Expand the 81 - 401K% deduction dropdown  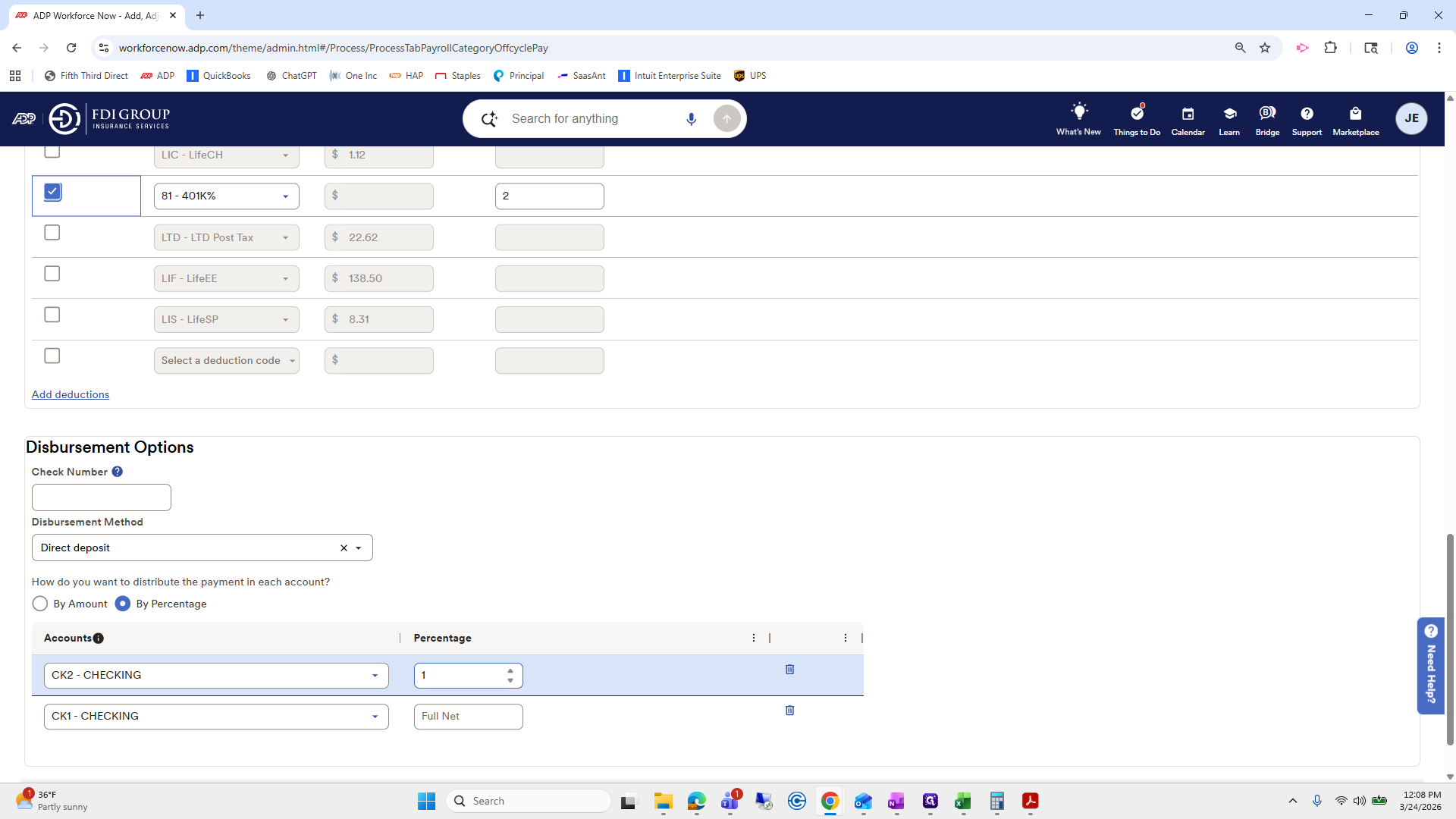pos(285,196)
